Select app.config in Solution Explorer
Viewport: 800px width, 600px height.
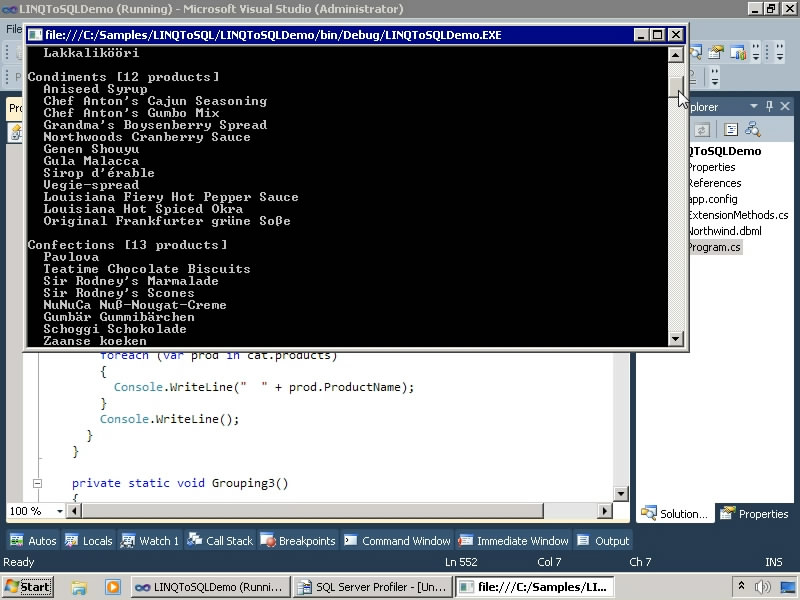pyautogui.click(x=712, y=199)
